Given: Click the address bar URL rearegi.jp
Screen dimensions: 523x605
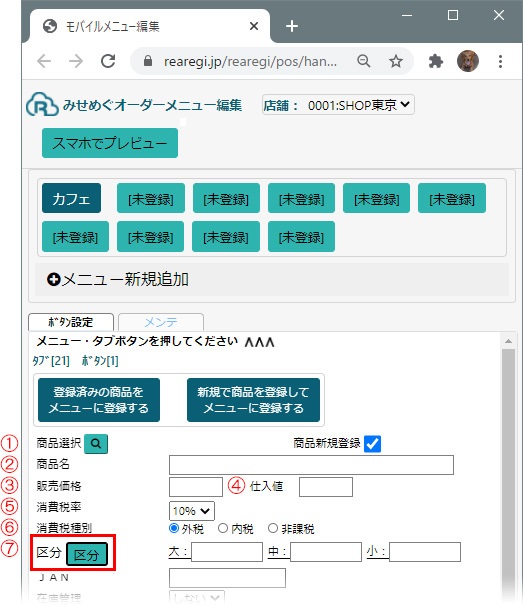Looking at the screenshot, I should pos(250,61).
